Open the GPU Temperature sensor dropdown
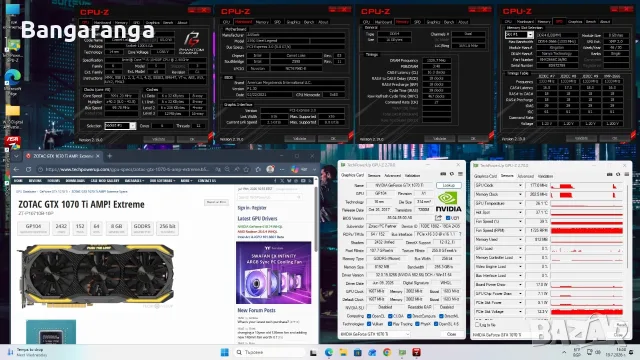The width and height of the screenshot is (640, 360). (520, 204)
